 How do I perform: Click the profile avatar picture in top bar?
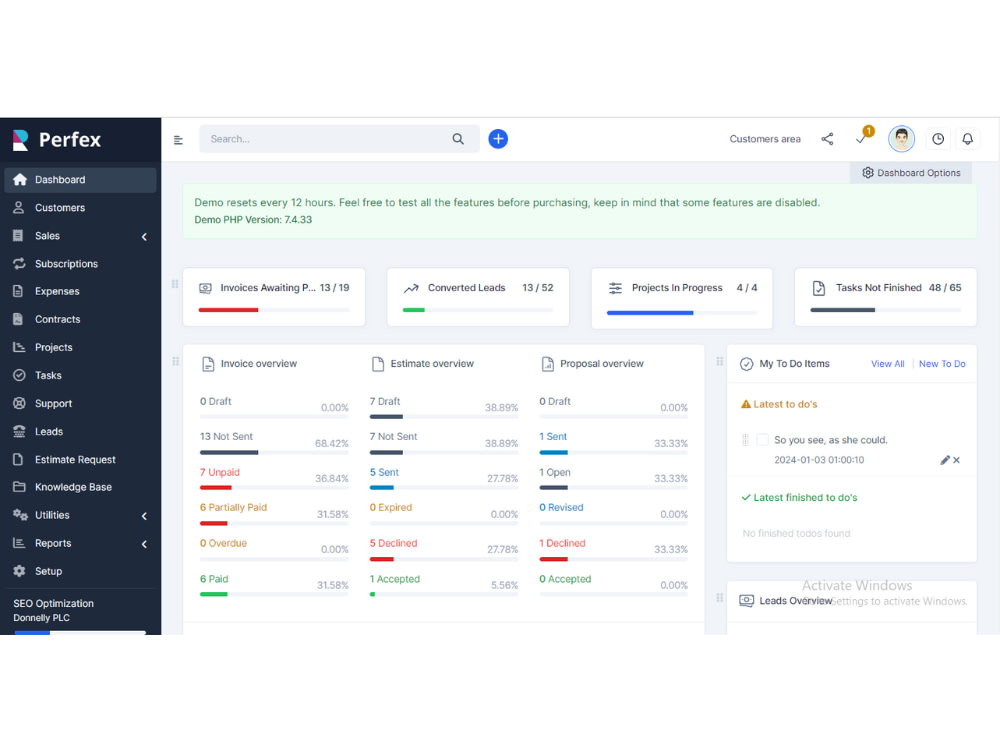pyautogui.click(x=902, y=138)
